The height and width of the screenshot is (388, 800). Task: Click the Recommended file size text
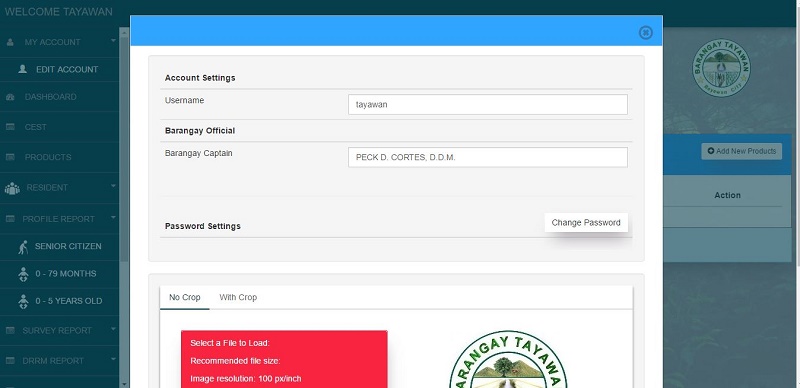click(x=235, y=361)
